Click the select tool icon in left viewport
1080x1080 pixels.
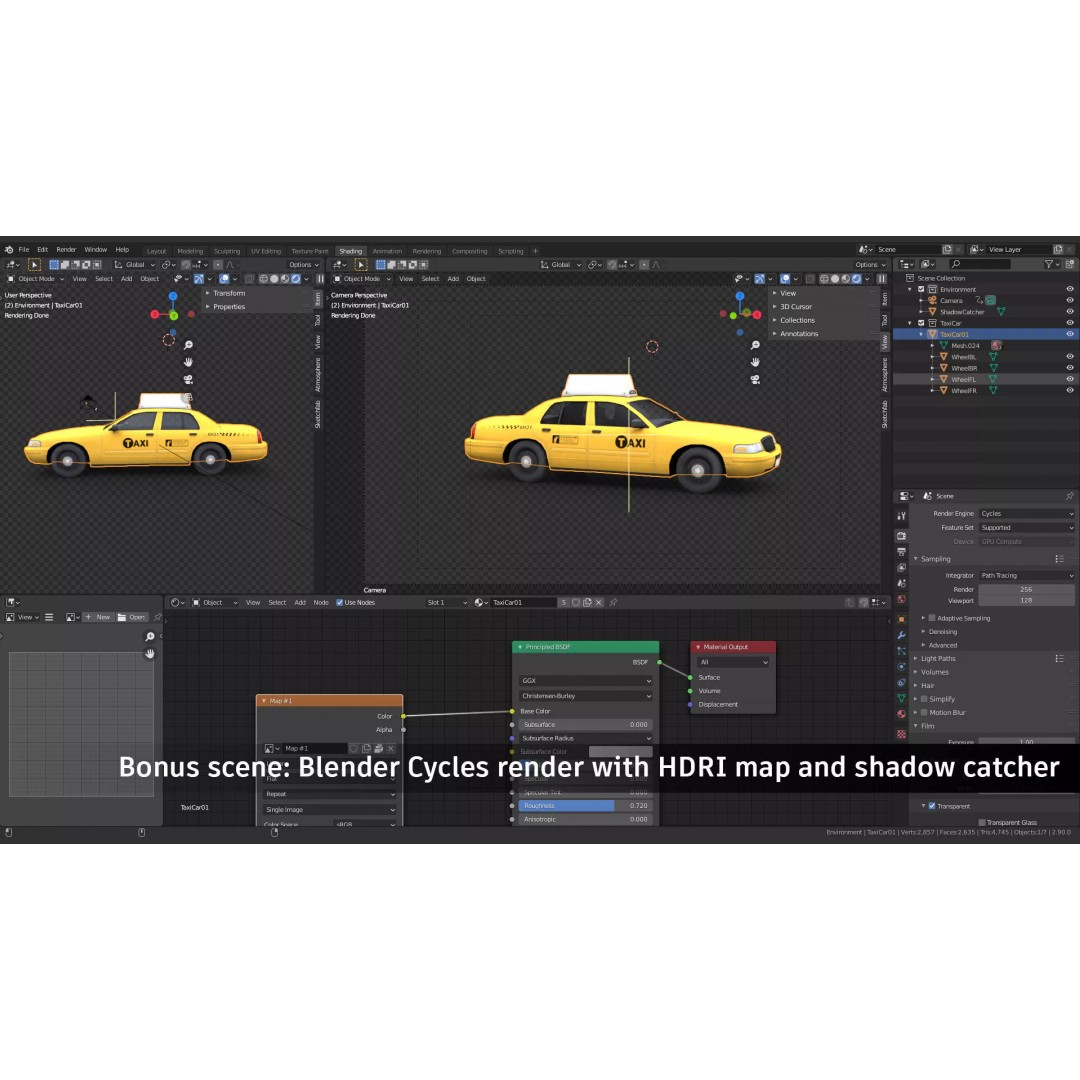pyautogui.click(x=34, y=264)
